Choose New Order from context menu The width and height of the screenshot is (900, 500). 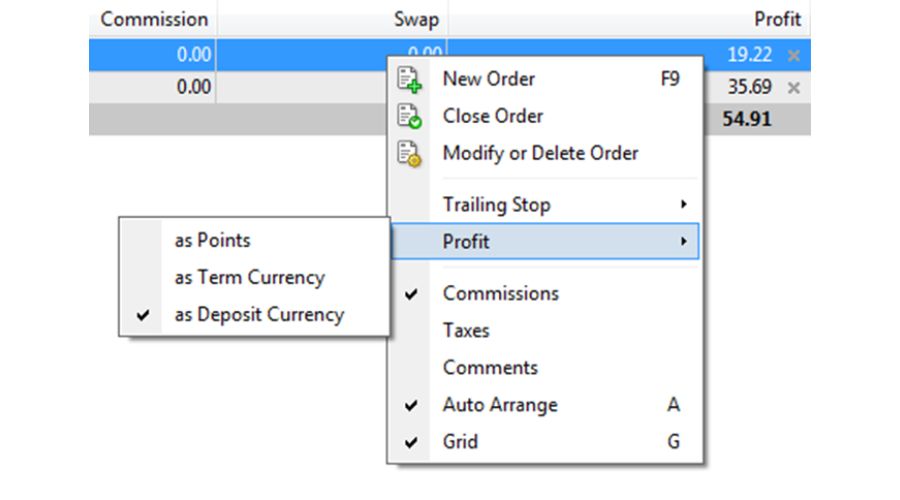pos(489,79)
